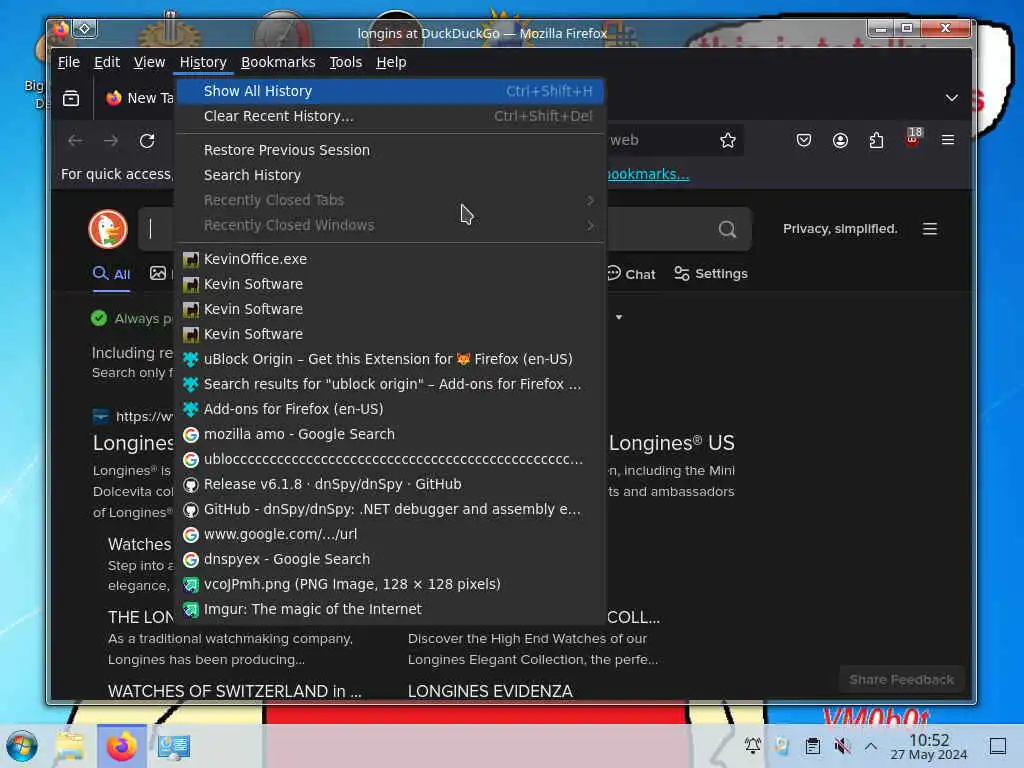The height and width of the screenshot is (768, 1024).
Task: Open the list all tabs dropdown arrow
Action: click(x=952, y=98)
